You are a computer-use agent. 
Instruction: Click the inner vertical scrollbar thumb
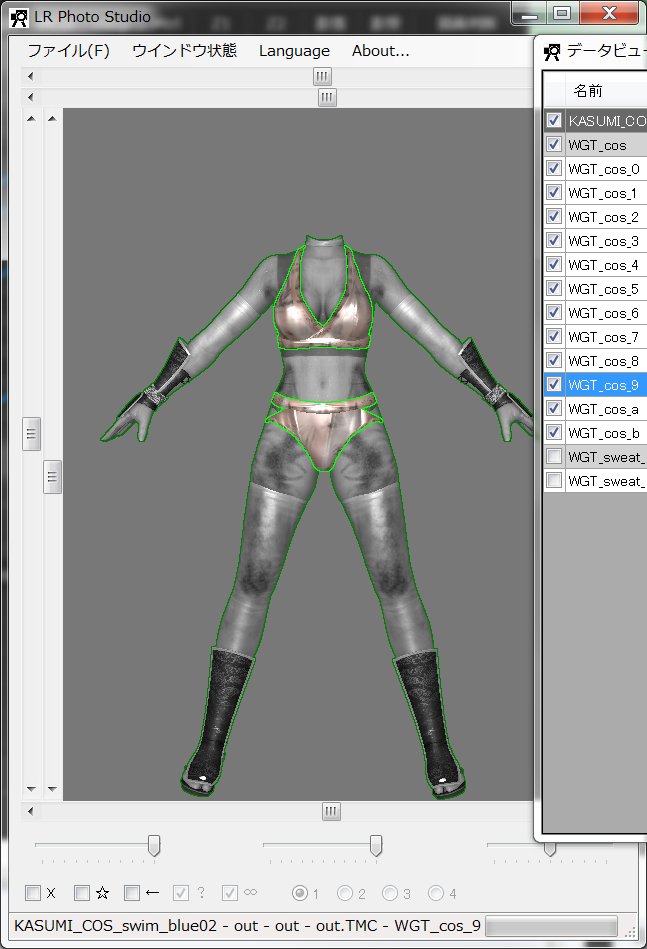click(53, 476)
